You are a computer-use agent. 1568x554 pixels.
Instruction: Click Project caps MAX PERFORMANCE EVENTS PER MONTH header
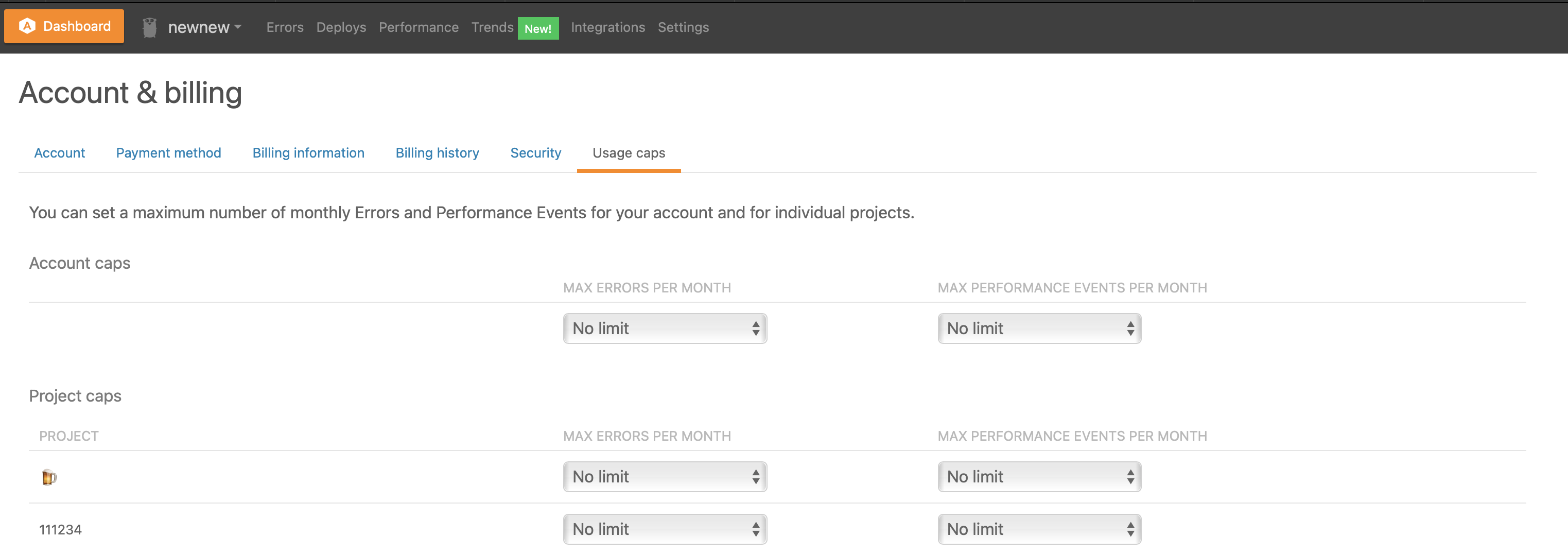coord(1072,436)
